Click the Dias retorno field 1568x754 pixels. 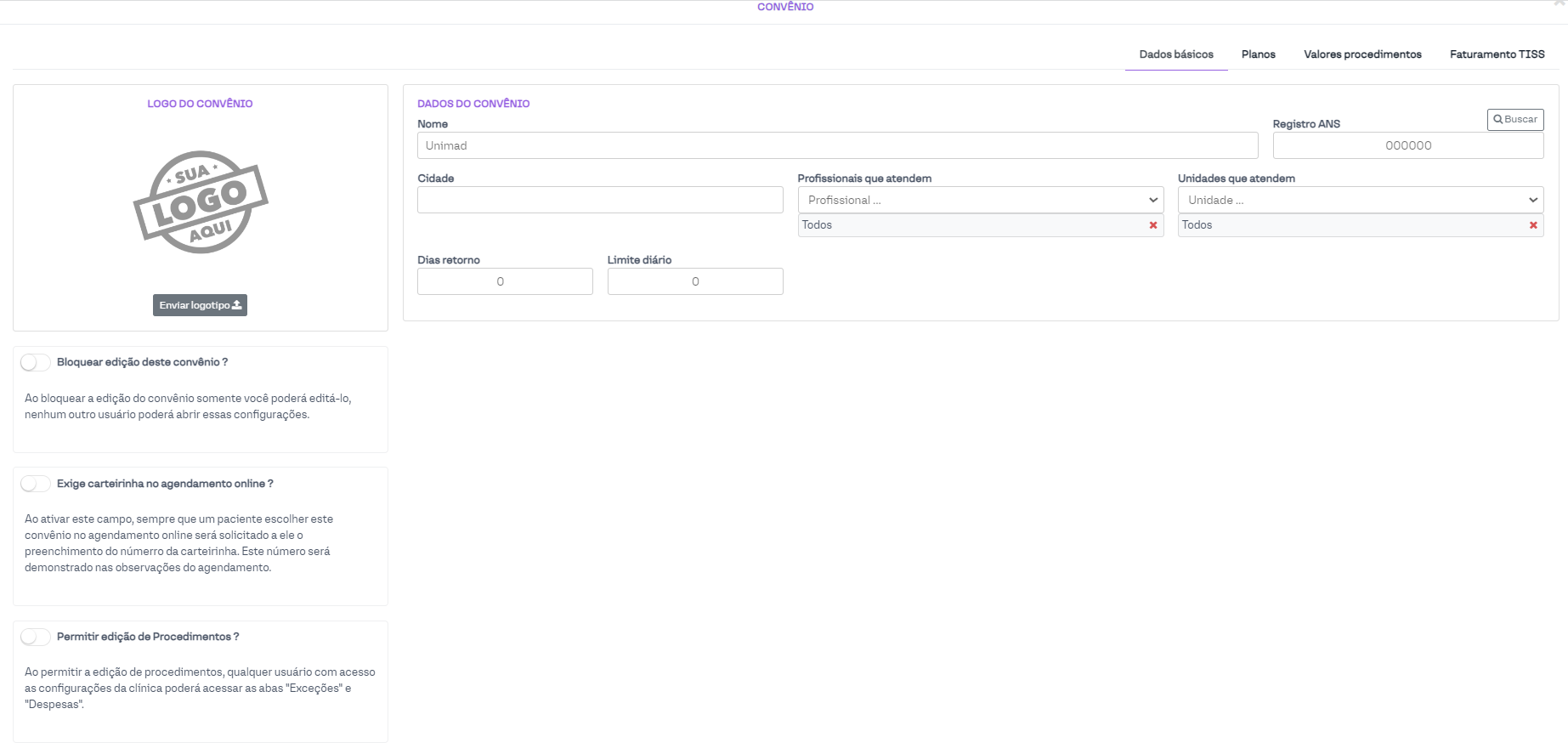505,281
